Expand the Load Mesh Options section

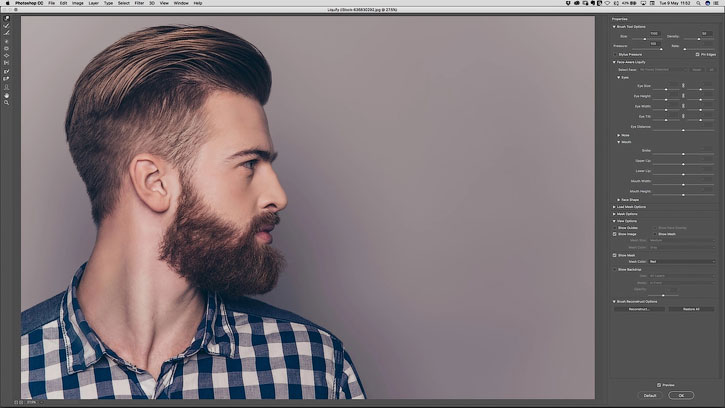tap(614, 207)
